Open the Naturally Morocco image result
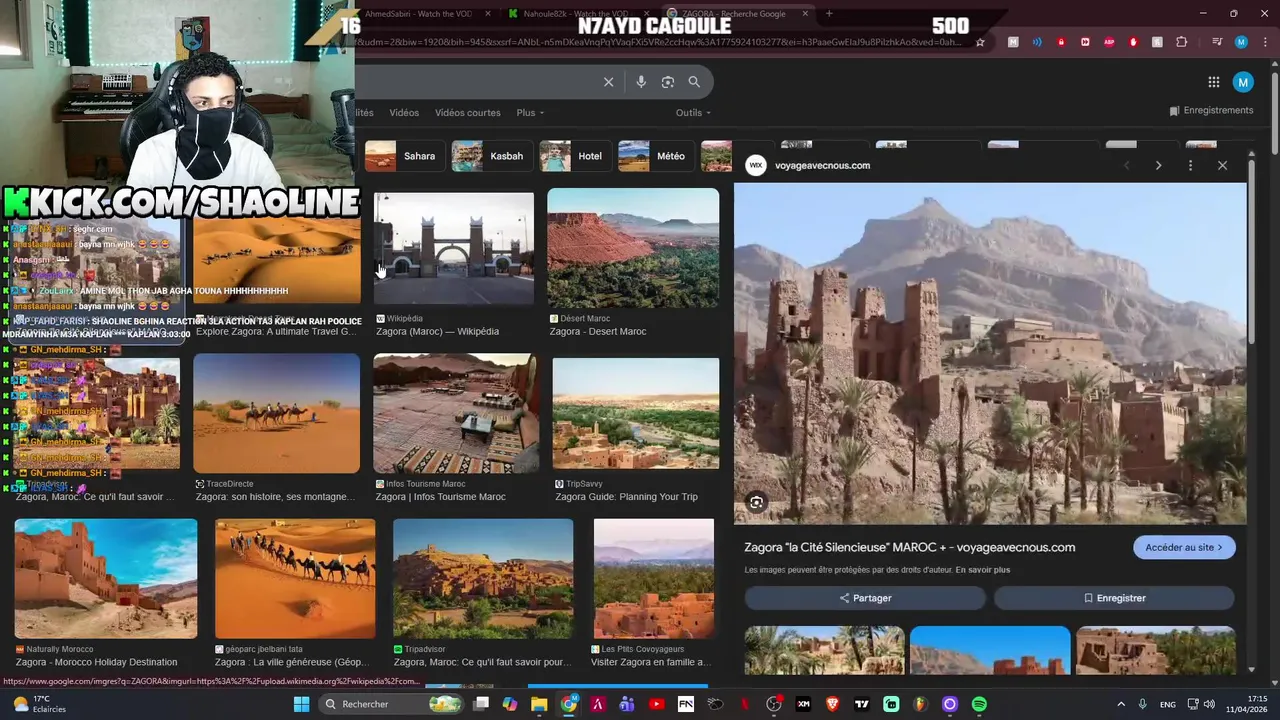The width and height of the screenshot is (1280, 720). [106, 578]
